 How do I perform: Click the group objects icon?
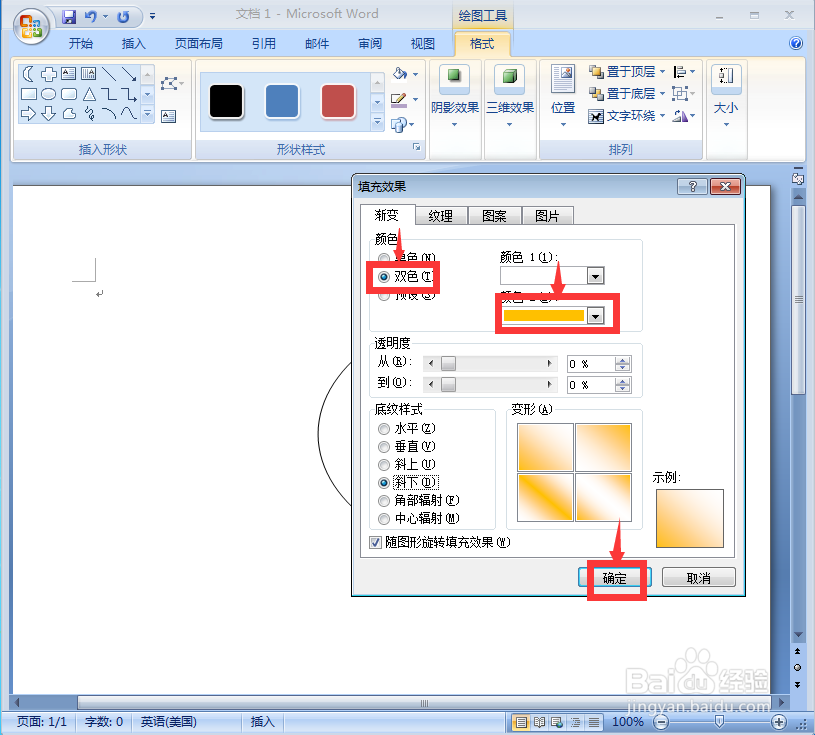coord(680,94)
